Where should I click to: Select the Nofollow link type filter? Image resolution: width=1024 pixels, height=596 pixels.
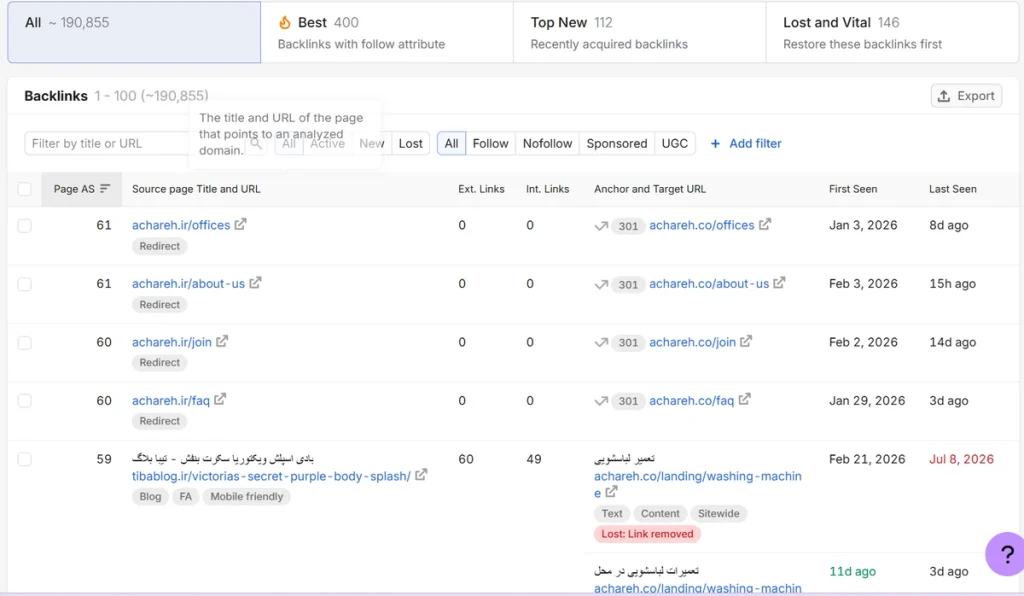pyautogui.click(x=547, y=143)
